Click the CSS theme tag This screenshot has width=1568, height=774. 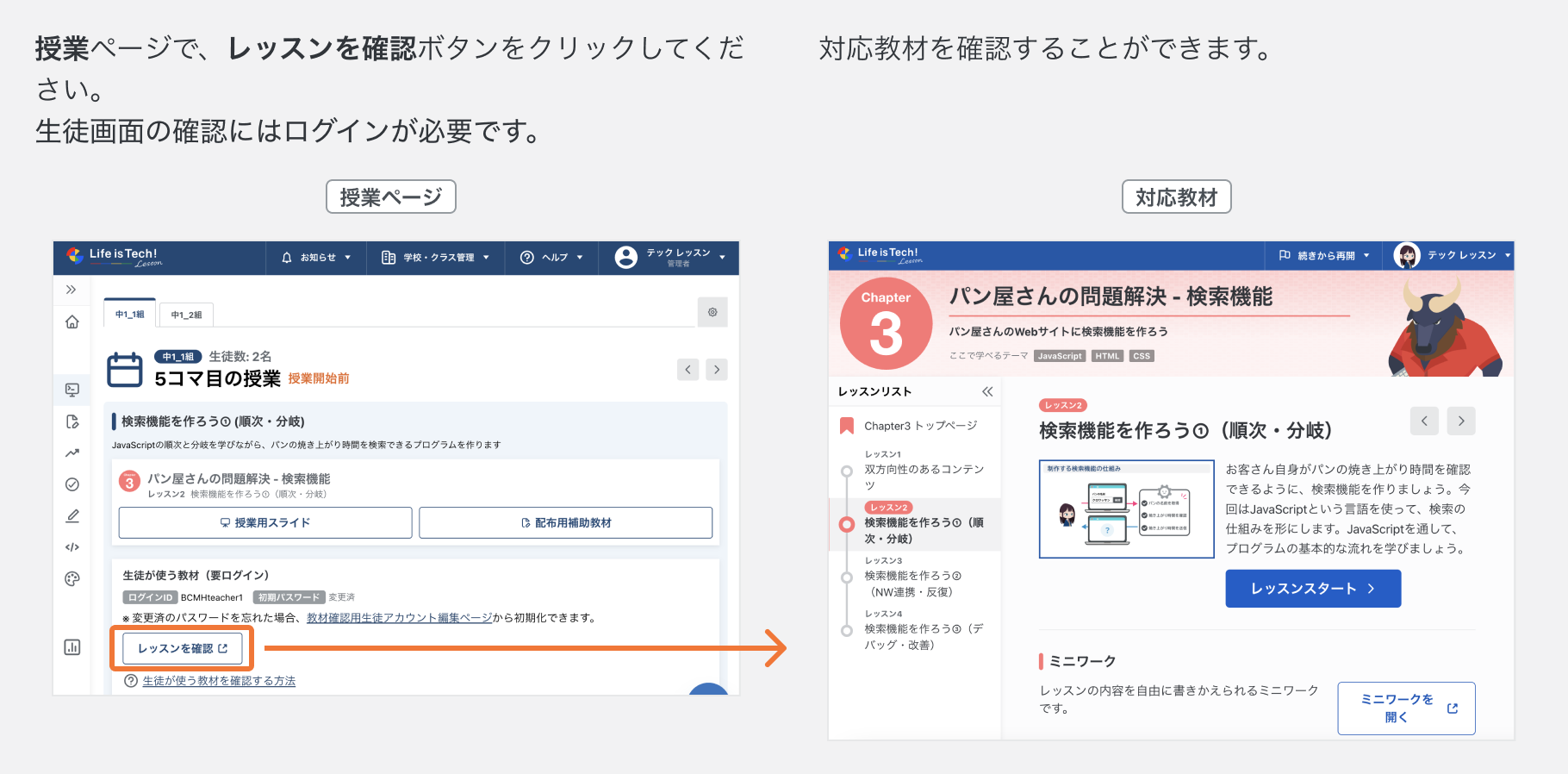[1142, 356]
